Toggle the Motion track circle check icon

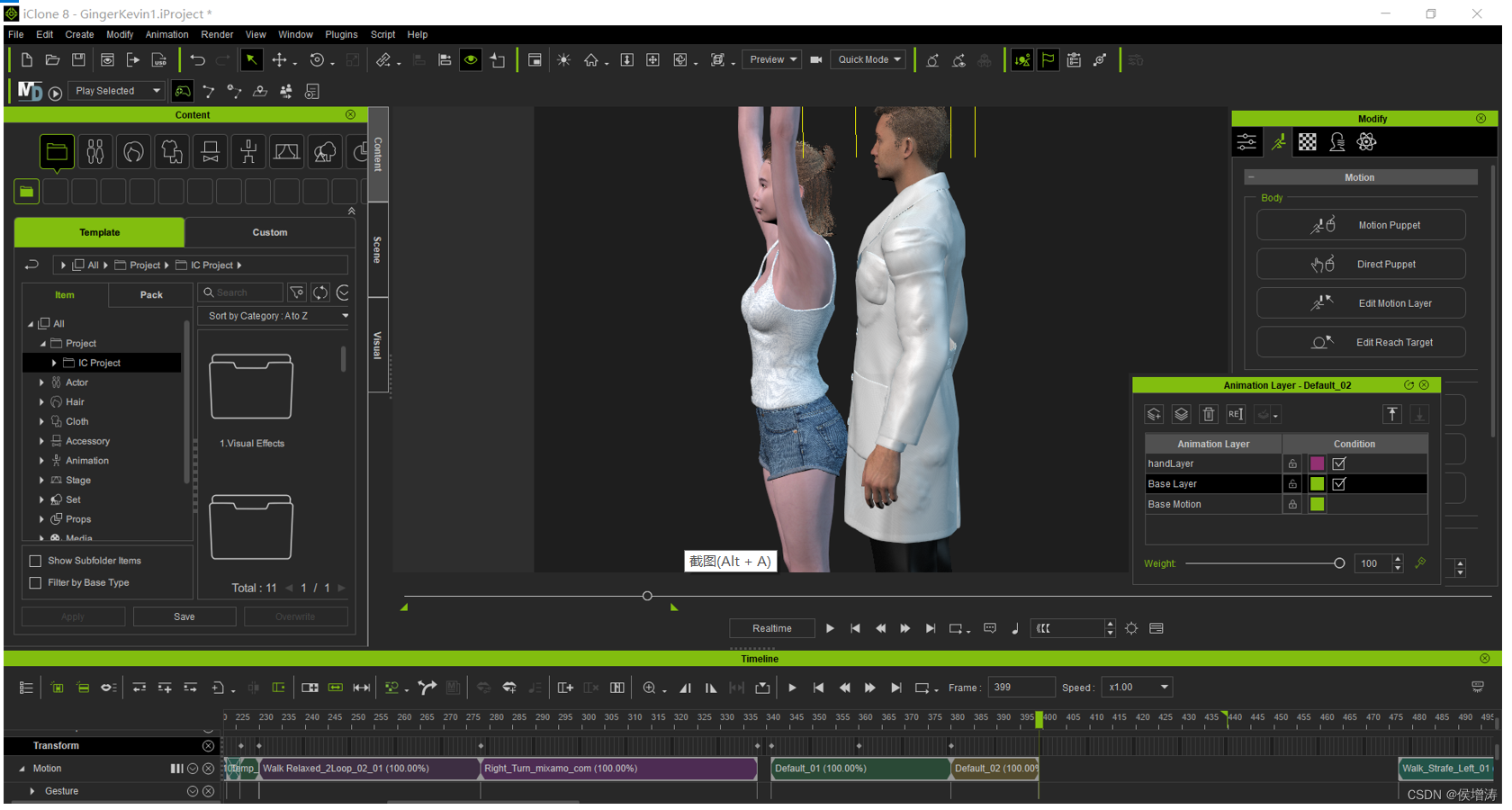193,769
